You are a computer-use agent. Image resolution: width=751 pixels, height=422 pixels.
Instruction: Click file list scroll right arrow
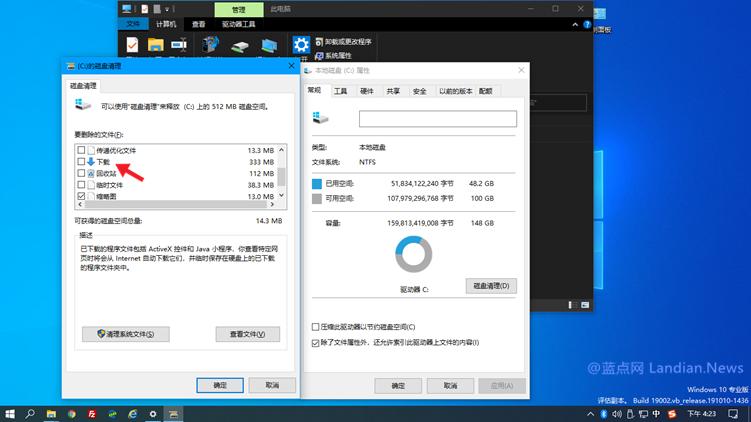[272, 205]
